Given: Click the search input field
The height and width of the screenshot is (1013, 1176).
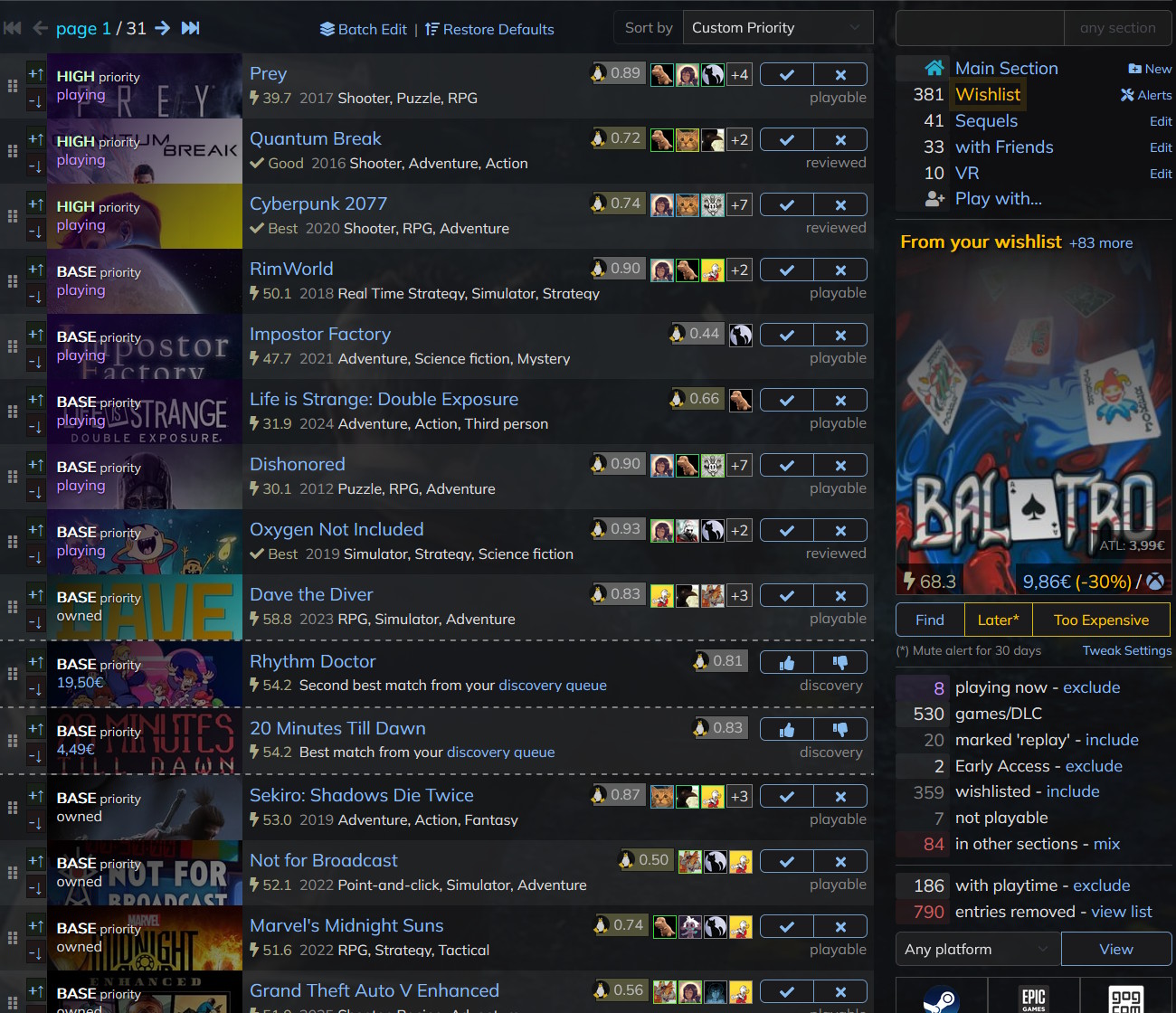Looking at the screenshot, I should 980,28.
